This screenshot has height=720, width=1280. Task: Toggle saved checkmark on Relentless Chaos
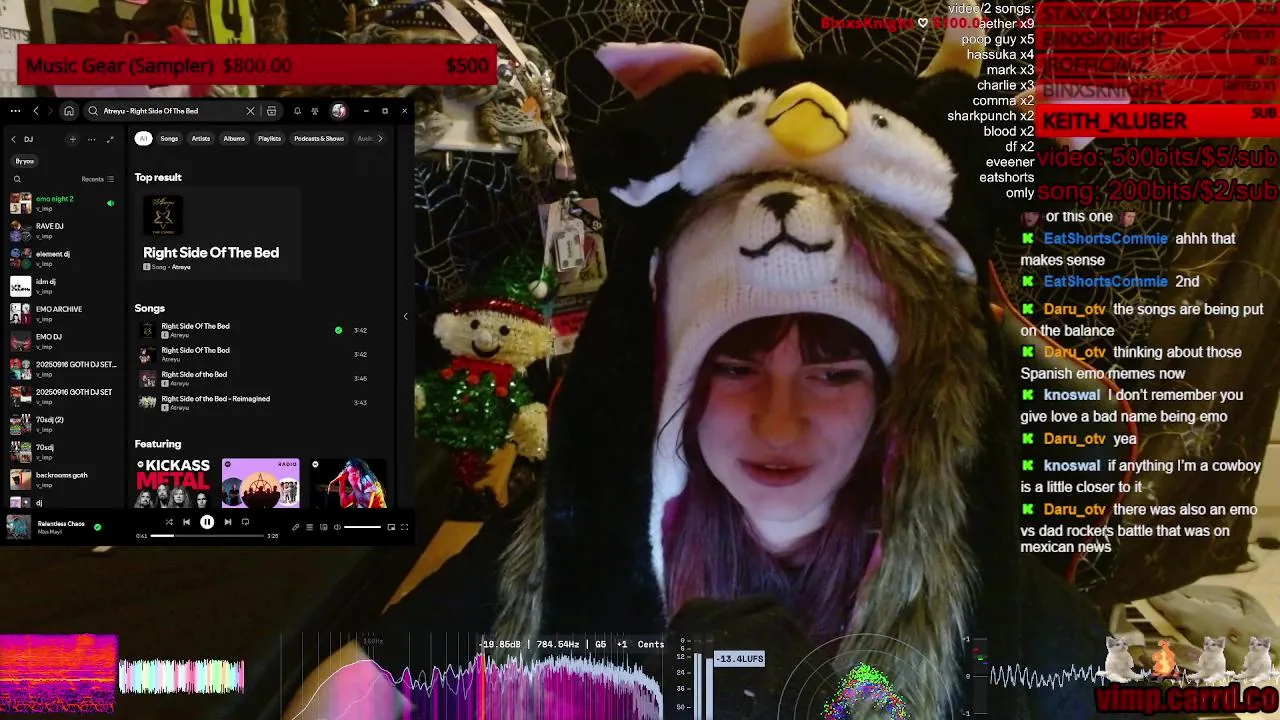point(97,527)
